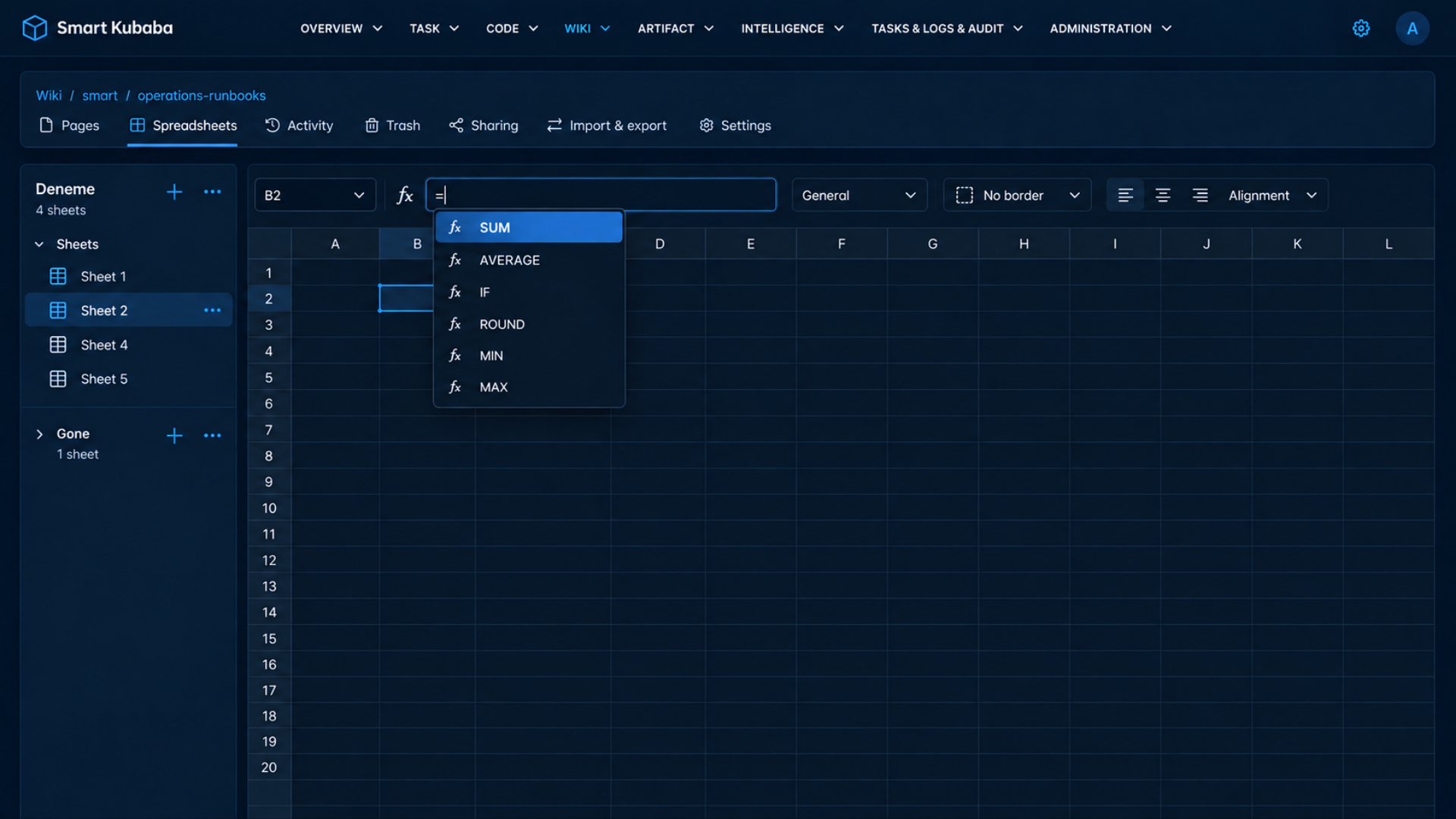
Task: Expand the Gone workbook
Action: click(39, 435)
